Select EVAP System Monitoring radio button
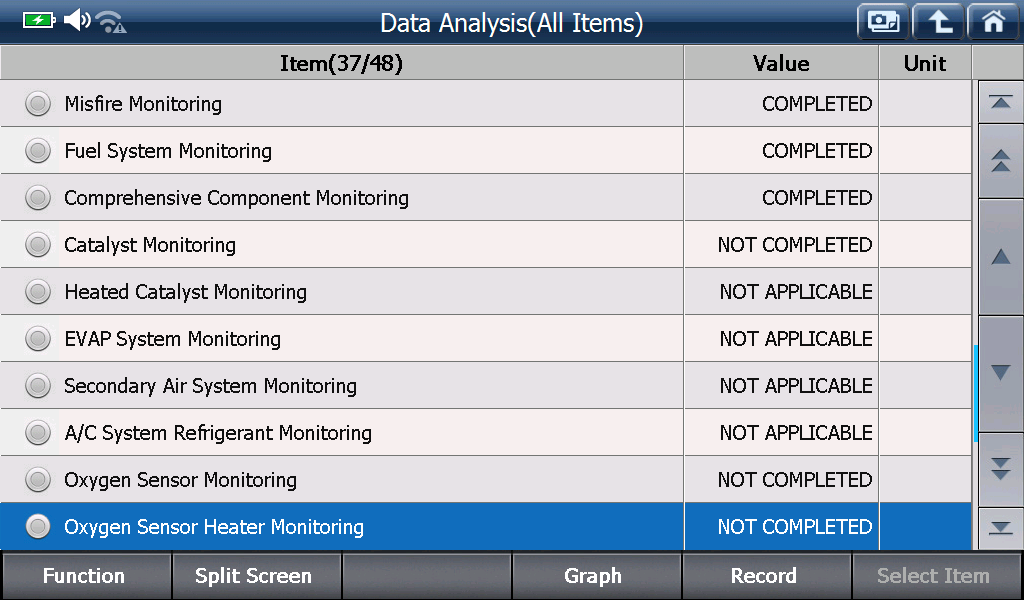Image resolution: width=1024 pixels, height=600 pixels. pyautogui.click(x=38, y=339)
